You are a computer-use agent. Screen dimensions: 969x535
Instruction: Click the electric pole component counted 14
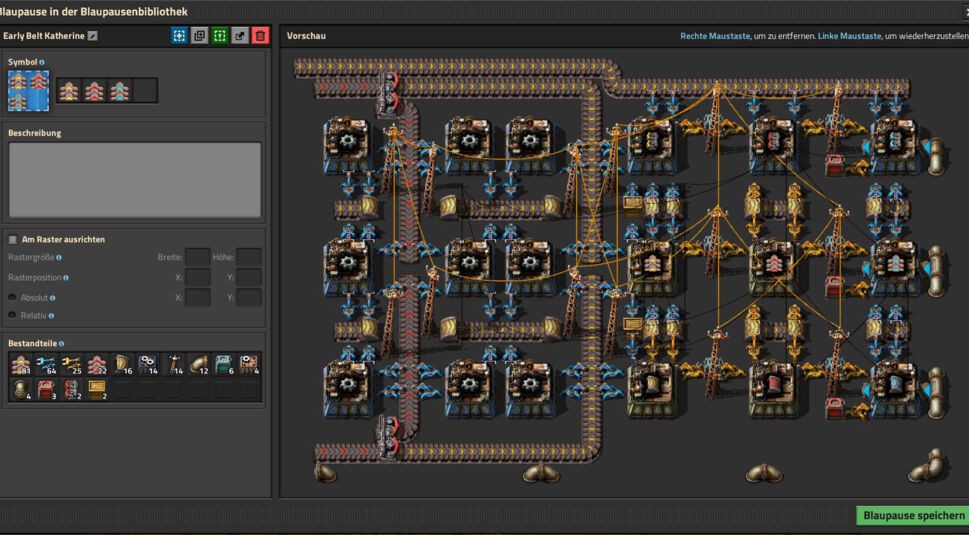click(x=172, y=364)
